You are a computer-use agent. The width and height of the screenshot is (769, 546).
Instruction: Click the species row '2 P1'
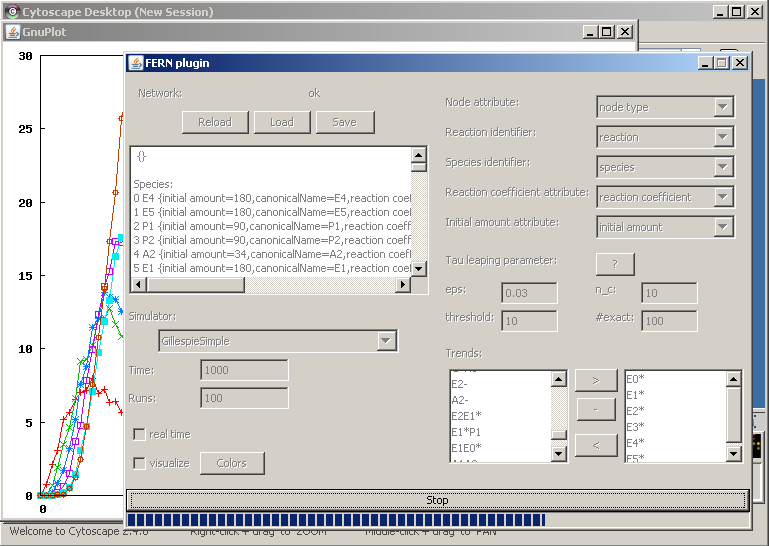[272, 226]
